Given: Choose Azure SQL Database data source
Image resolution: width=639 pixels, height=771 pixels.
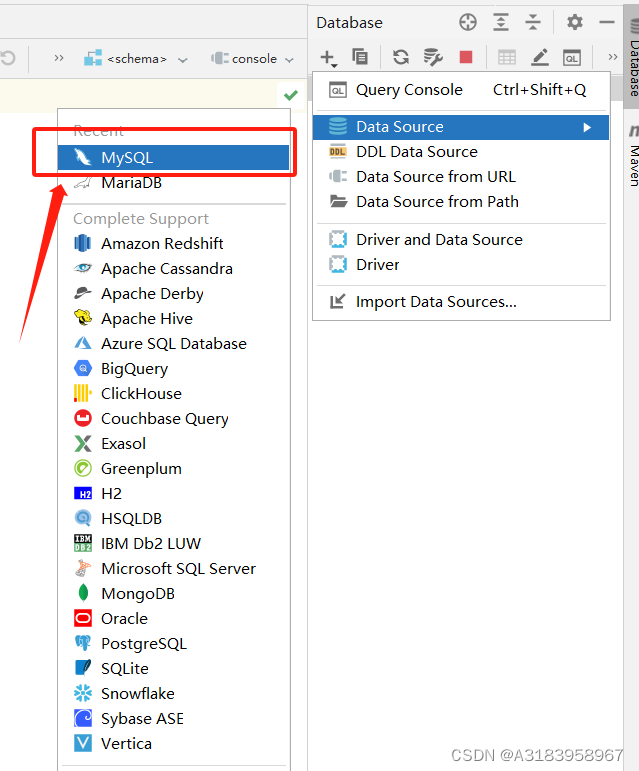Looking at the screenshot, I should click(173, 344).
